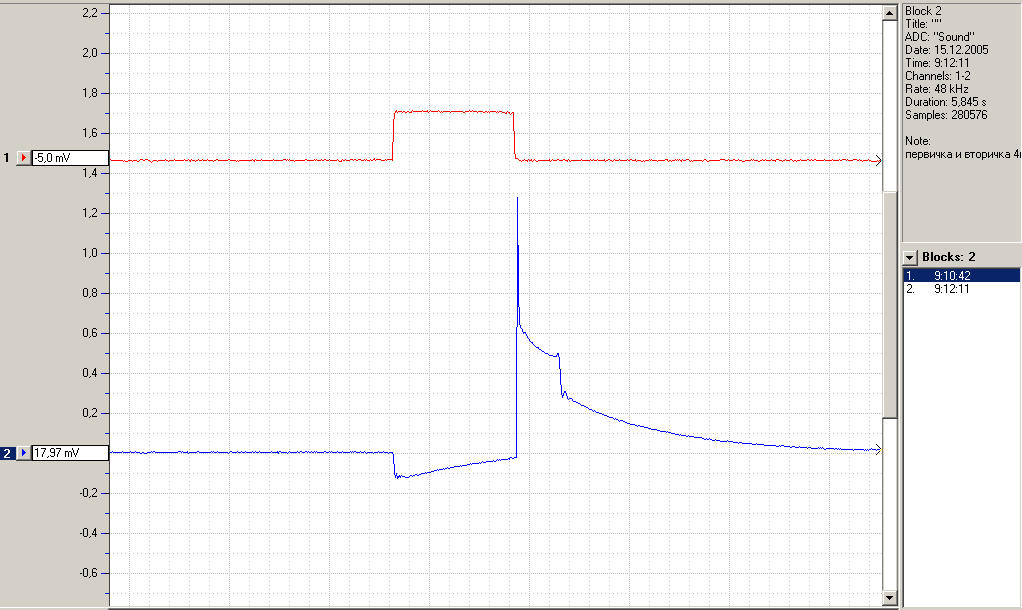Click the Title: "" info line
The image size is (1022, 610).
point(923,24)
